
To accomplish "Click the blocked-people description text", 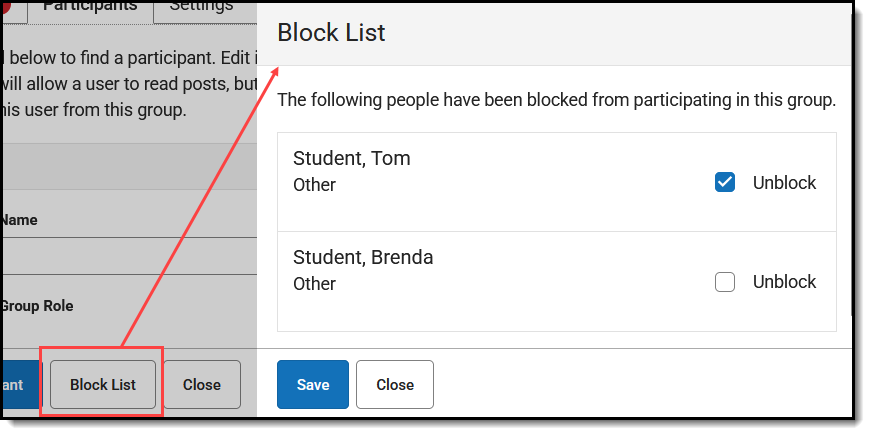I will point(556,100).
